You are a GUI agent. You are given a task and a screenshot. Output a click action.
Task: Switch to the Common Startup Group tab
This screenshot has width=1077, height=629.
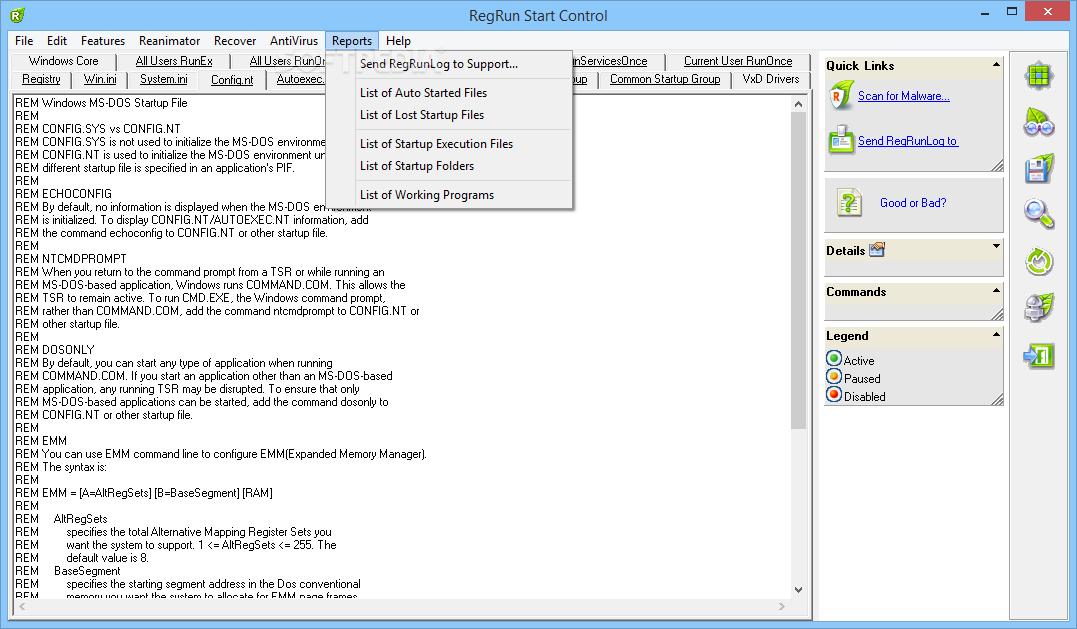665,79
